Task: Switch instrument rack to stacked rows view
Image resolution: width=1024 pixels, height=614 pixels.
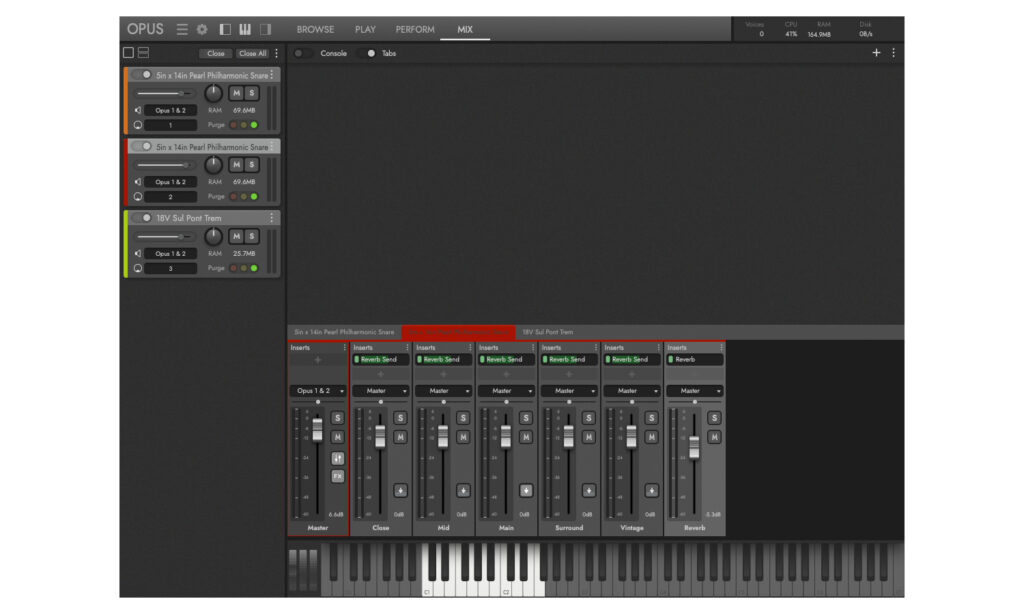Action: coord(144,53)
